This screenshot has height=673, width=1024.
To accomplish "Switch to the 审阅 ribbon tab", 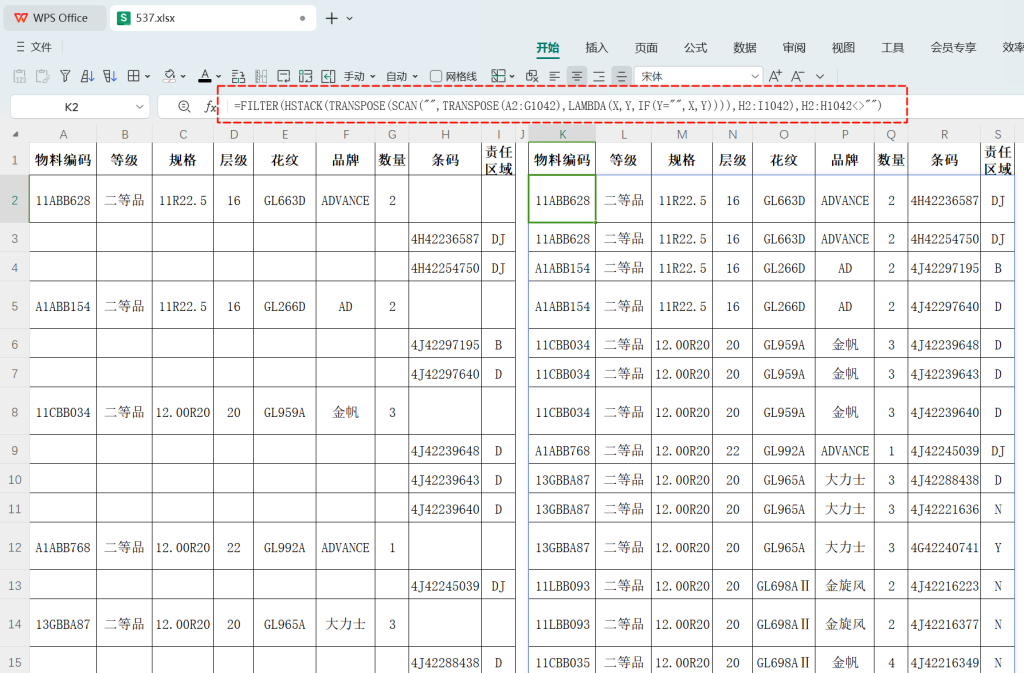I will tap(793, 48).
